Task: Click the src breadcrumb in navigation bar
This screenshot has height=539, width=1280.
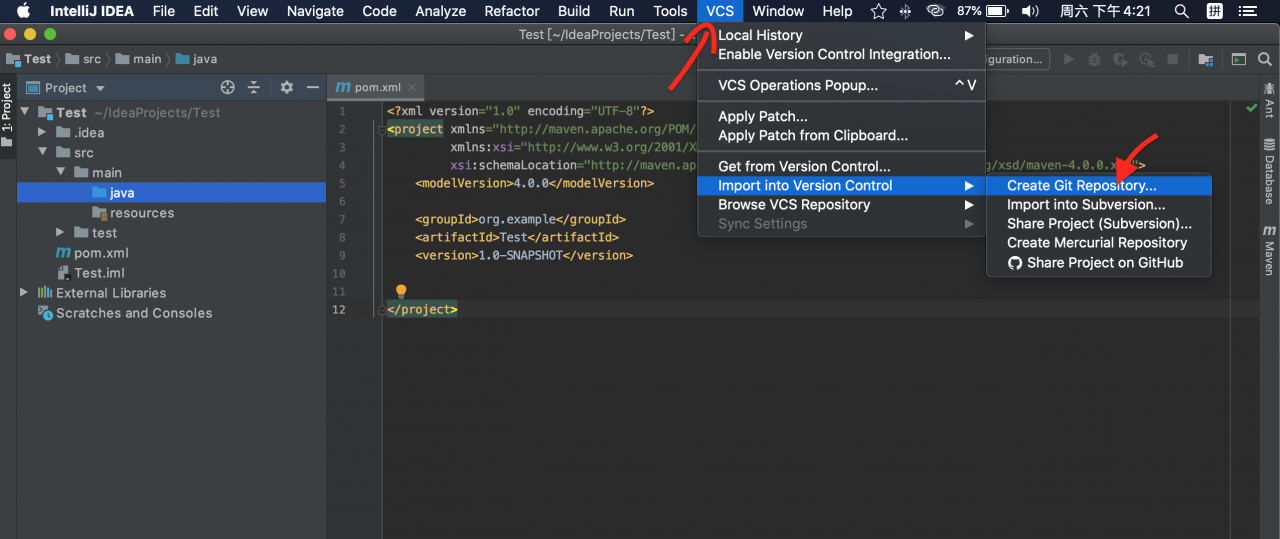Action: tap(82, 59)
